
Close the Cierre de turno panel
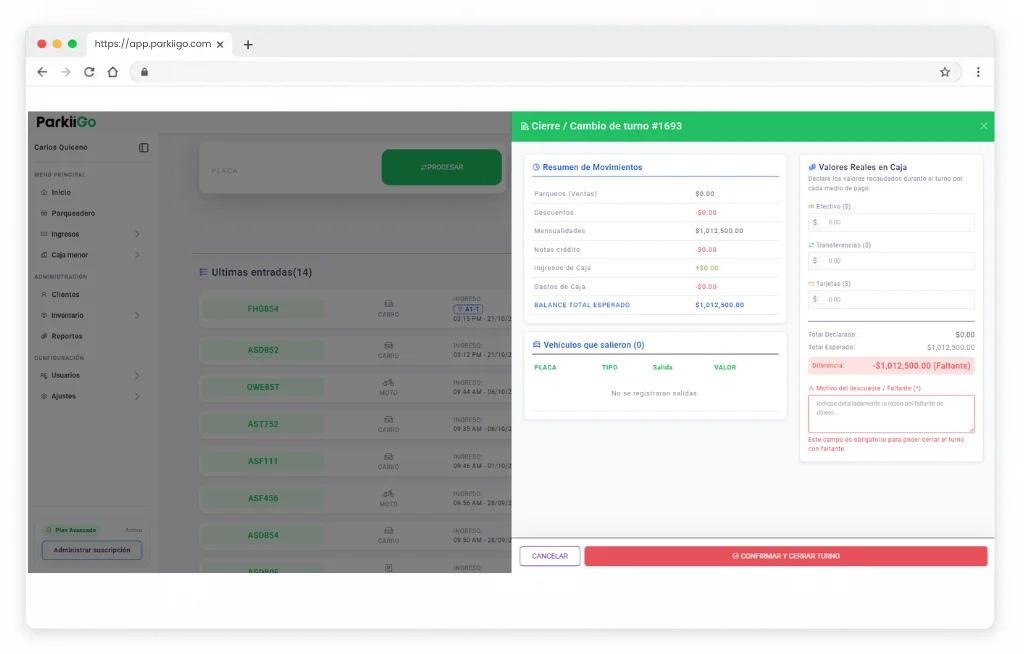point(984,126)
